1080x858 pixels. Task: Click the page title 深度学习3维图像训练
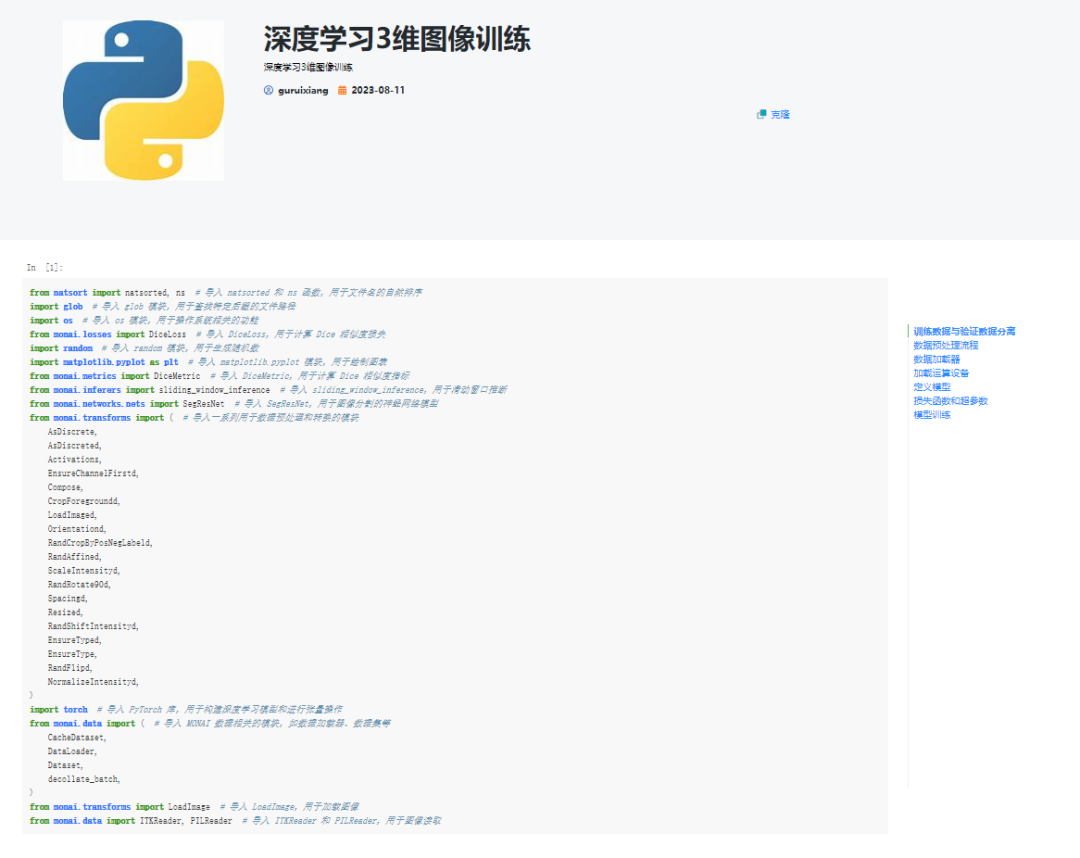point(397,39)
